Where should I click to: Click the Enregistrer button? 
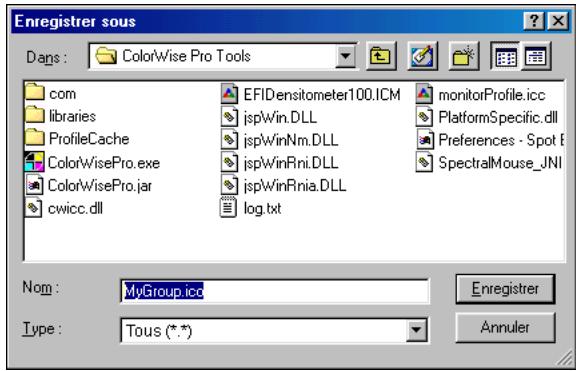[505, 289]
